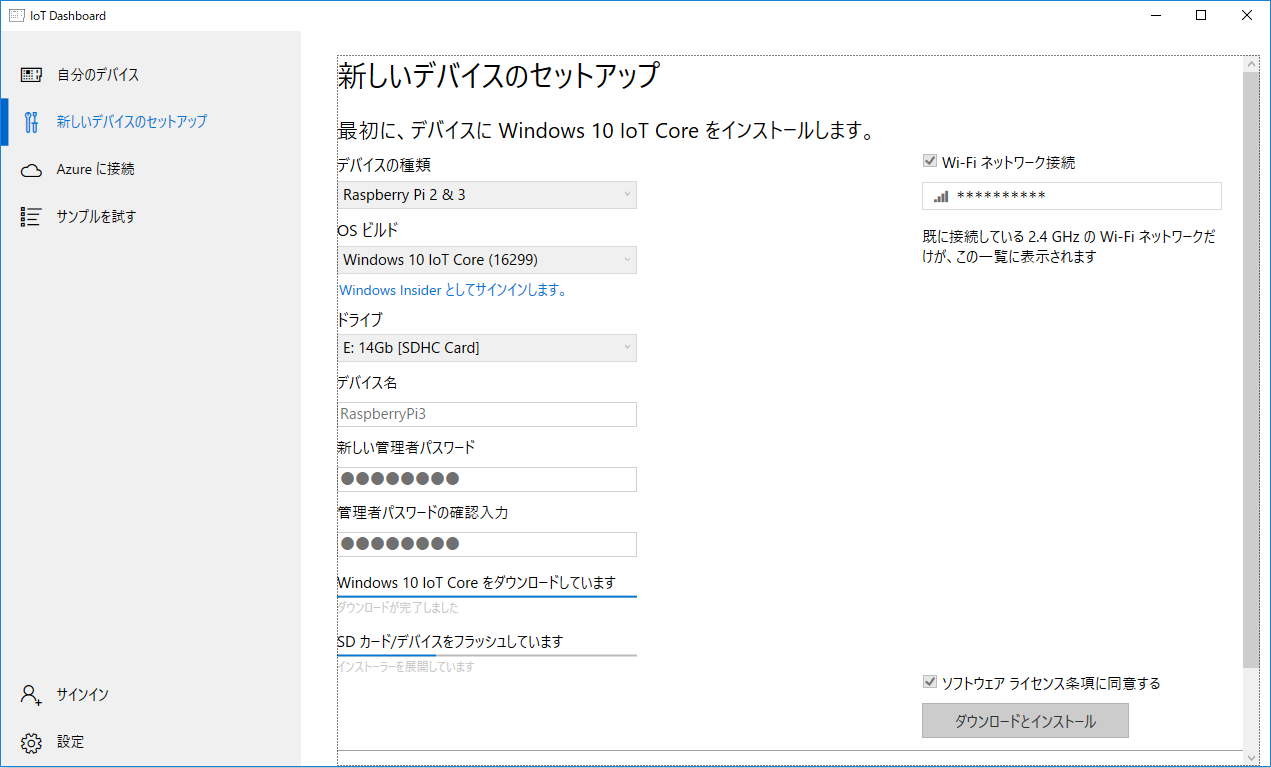Click the 管理者パスワードの確認入力 field

[x=487, y=544]
